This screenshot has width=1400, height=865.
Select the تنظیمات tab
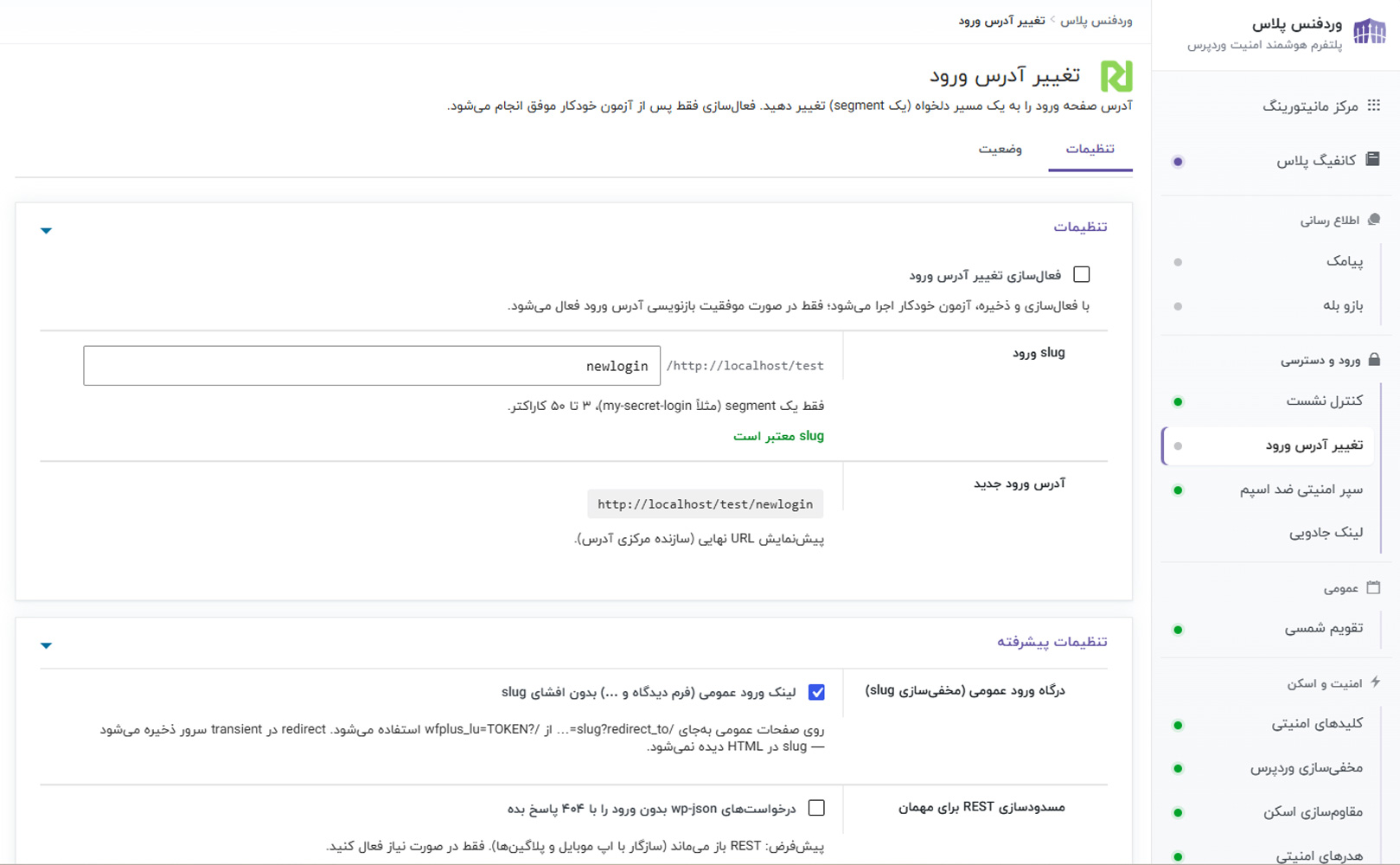[x=1090, y=150]
